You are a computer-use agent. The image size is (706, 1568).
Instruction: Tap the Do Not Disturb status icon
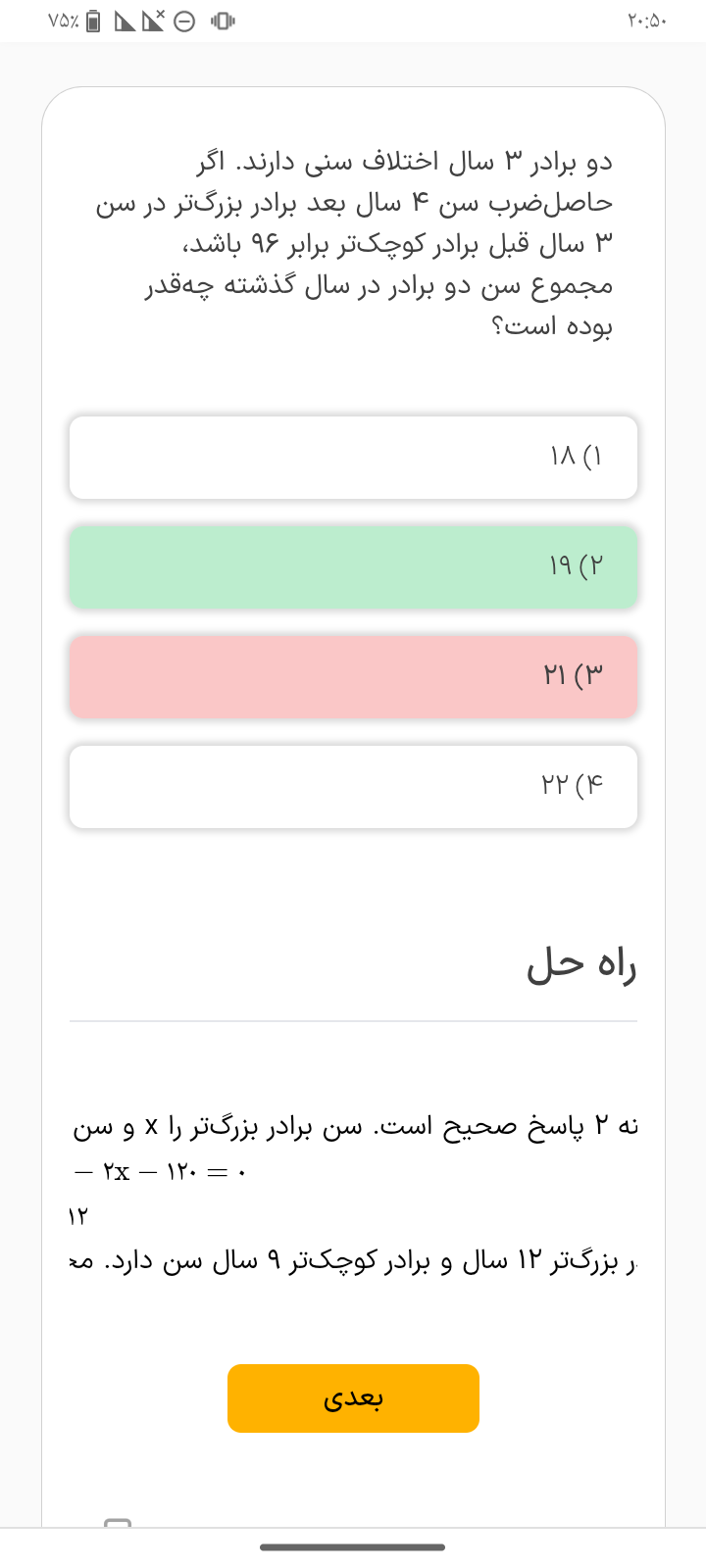pyautogui.click(x=184, y=21)
